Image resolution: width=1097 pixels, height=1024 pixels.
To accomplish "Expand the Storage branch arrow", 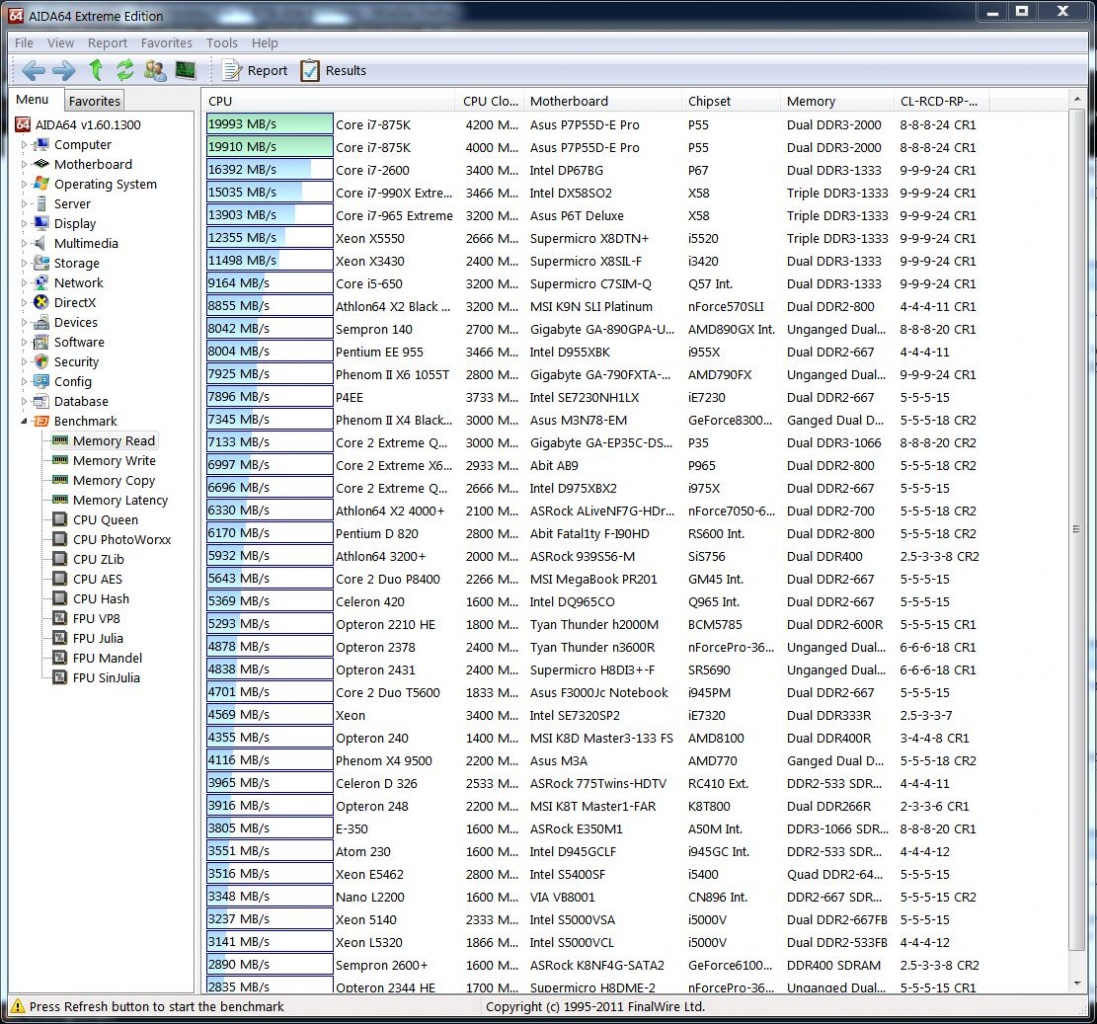I will tap(24, 263).
